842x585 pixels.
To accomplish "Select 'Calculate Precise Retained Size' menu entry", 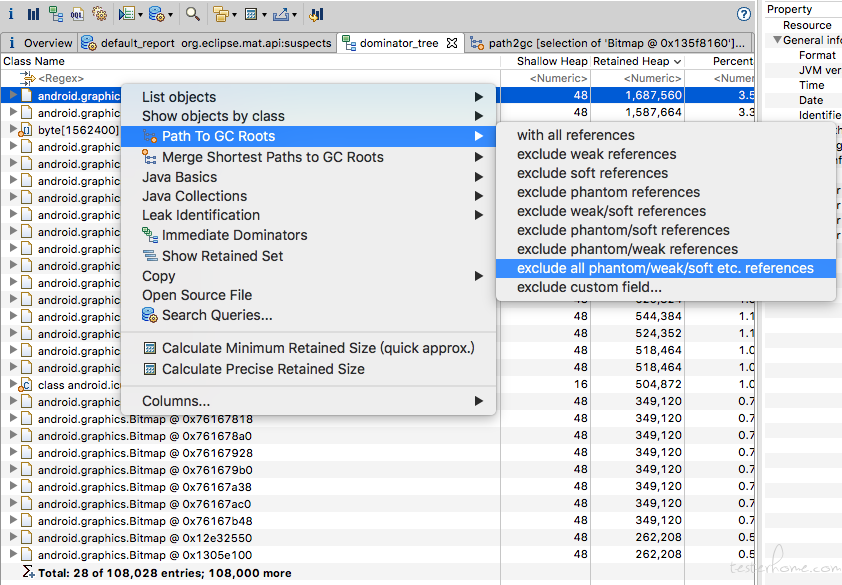I will (263, 369).
